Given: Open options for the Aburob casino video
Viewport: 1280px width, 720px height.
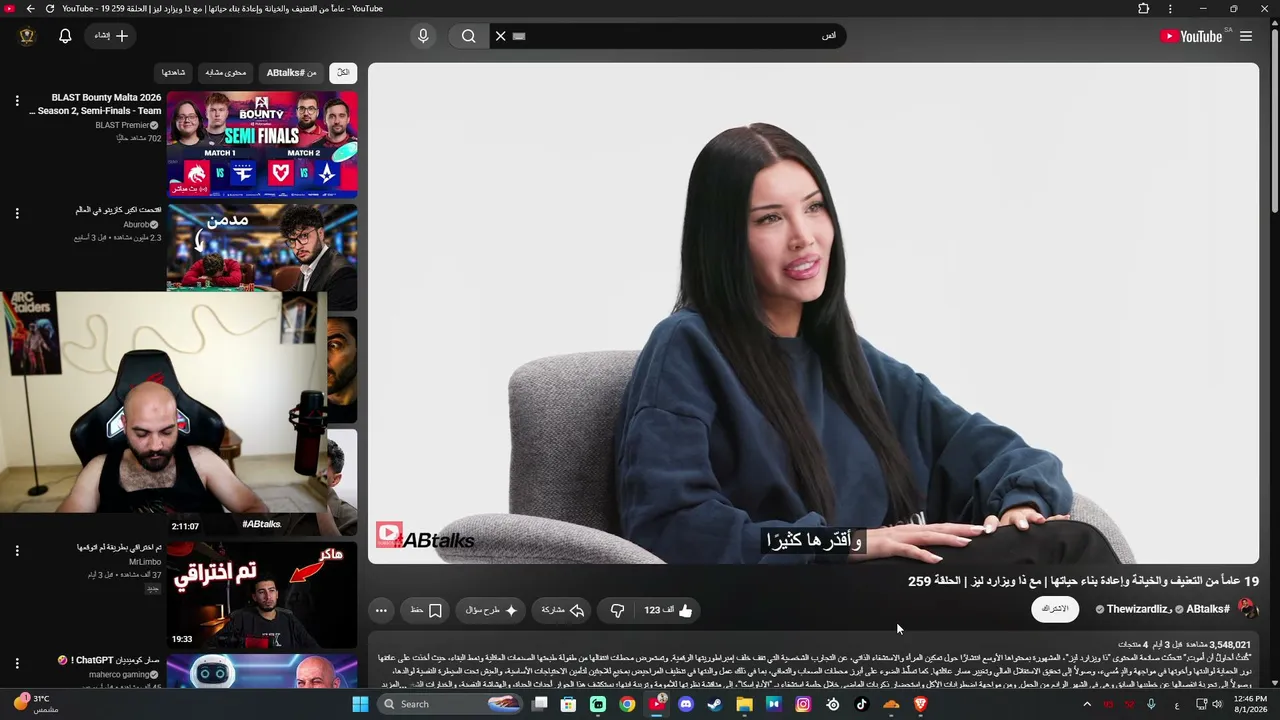Looking at the screenshot, I should (x=17, y=213).
